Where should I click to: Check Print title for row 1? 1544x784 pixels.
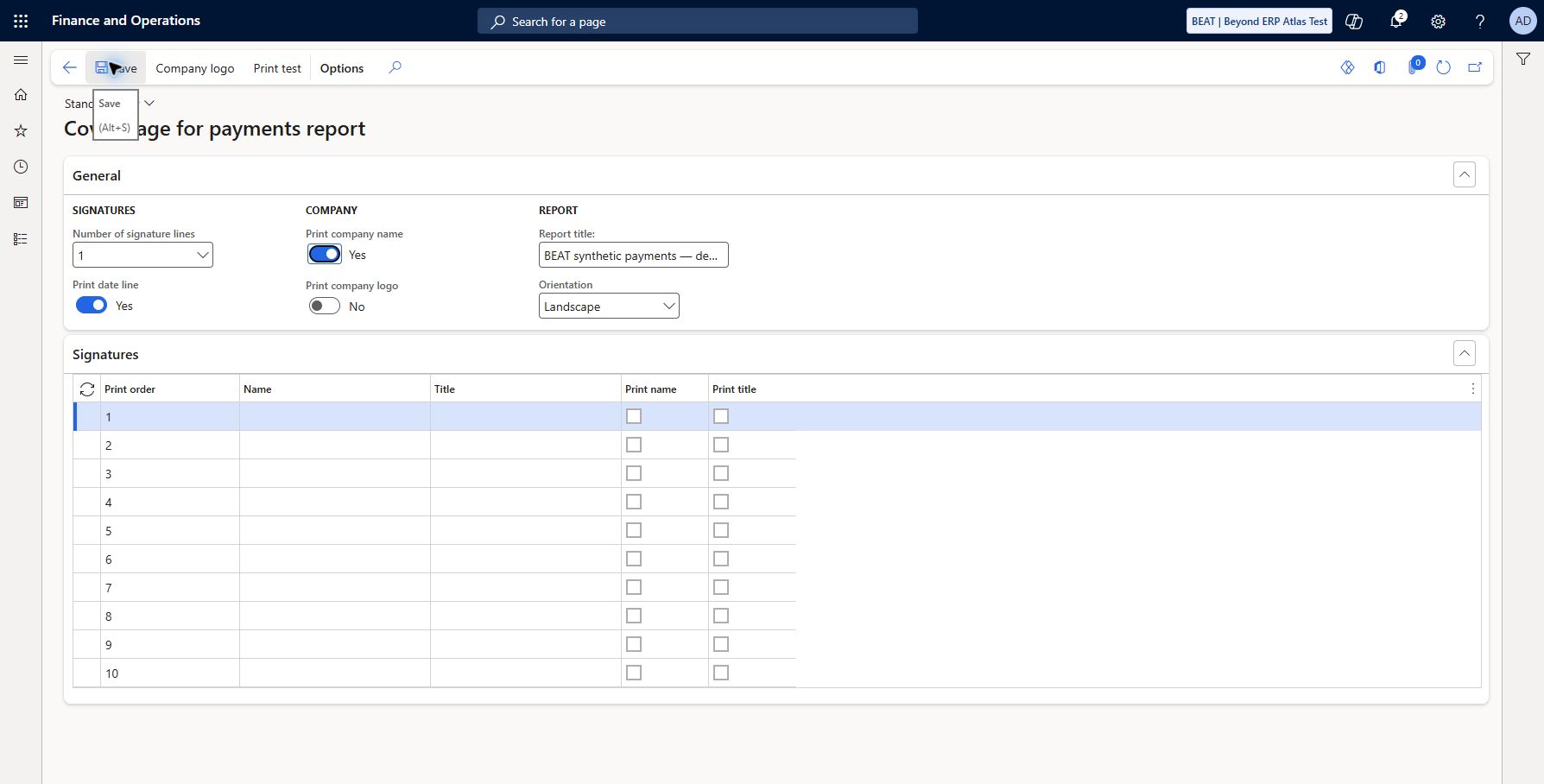(x=721, y=416)
